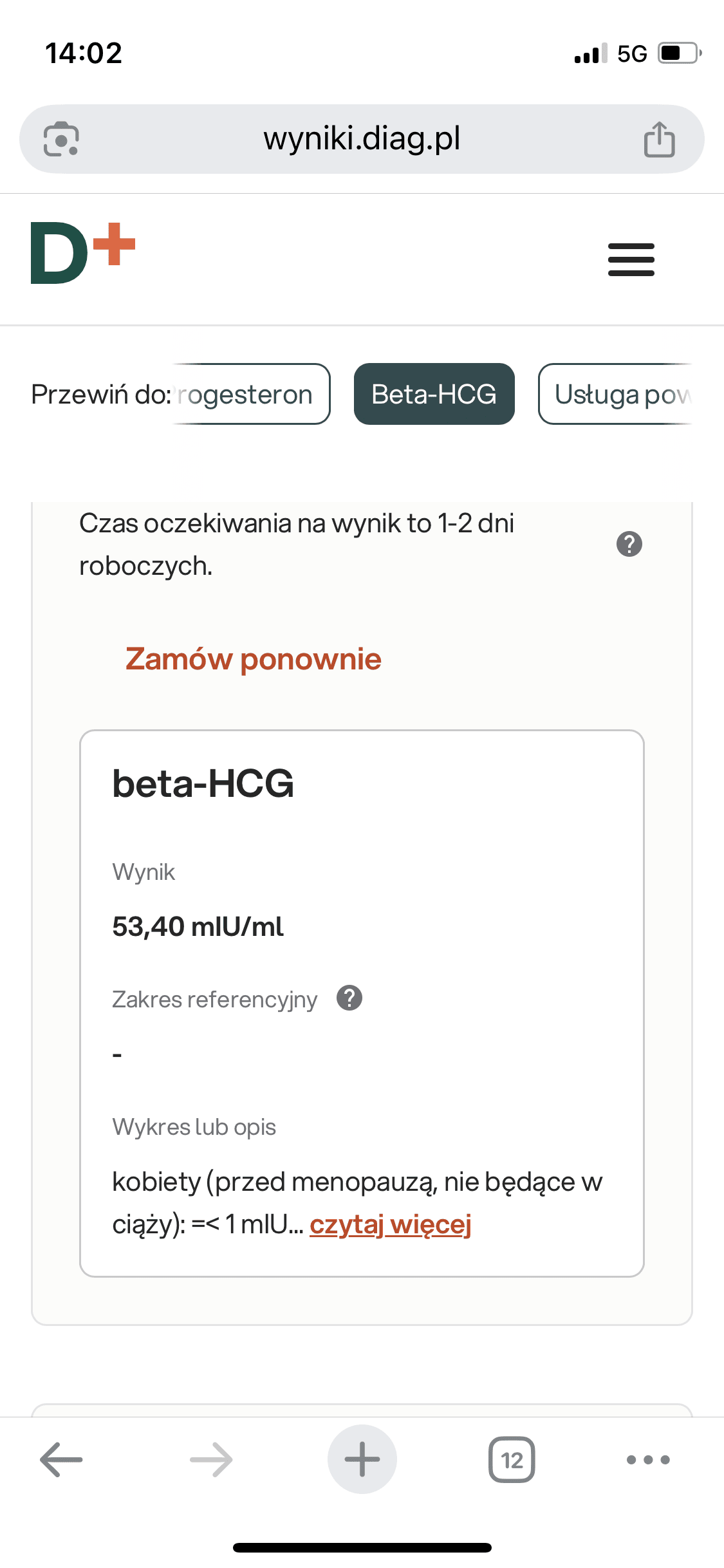
Task: Tap help icon next to Zakres referencyjny
Action: pyautogui.click(x=349, y=998)
